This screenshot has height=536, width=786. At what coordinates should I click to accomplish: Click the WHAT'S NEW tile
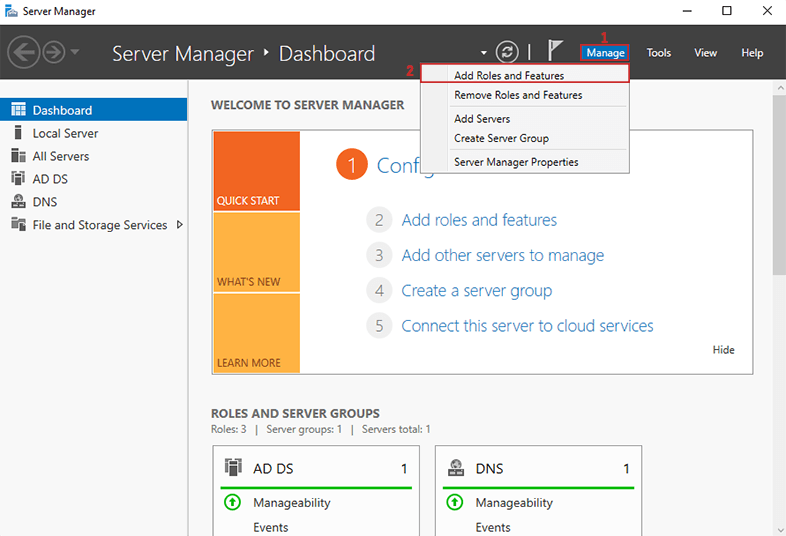(x=257, y=252)
